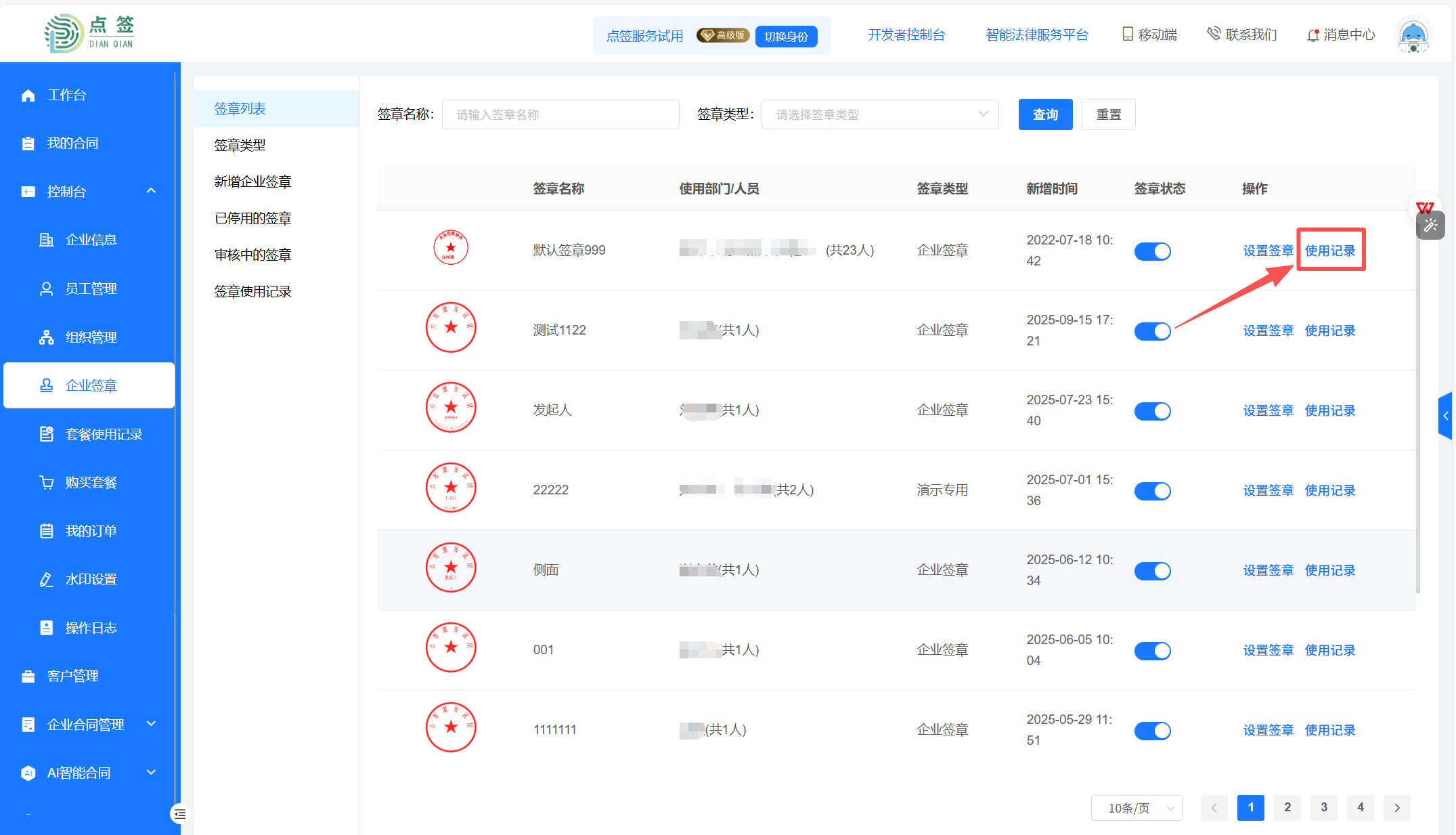
Task: Click the blue 查询 button
Action: pyautogui.click(x=1044, y=114)
